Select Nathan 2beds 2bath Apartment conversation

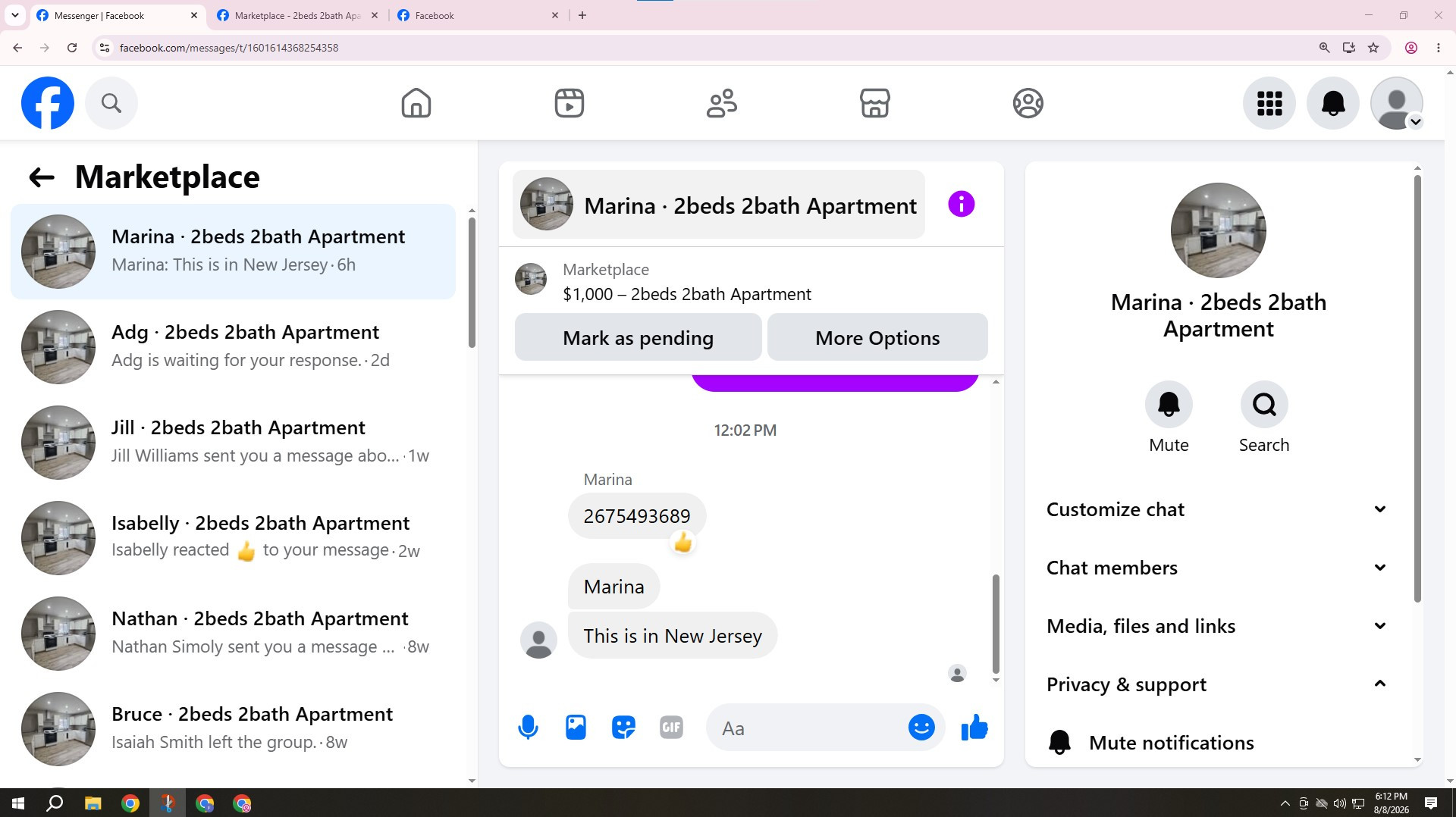click(233, 634)
